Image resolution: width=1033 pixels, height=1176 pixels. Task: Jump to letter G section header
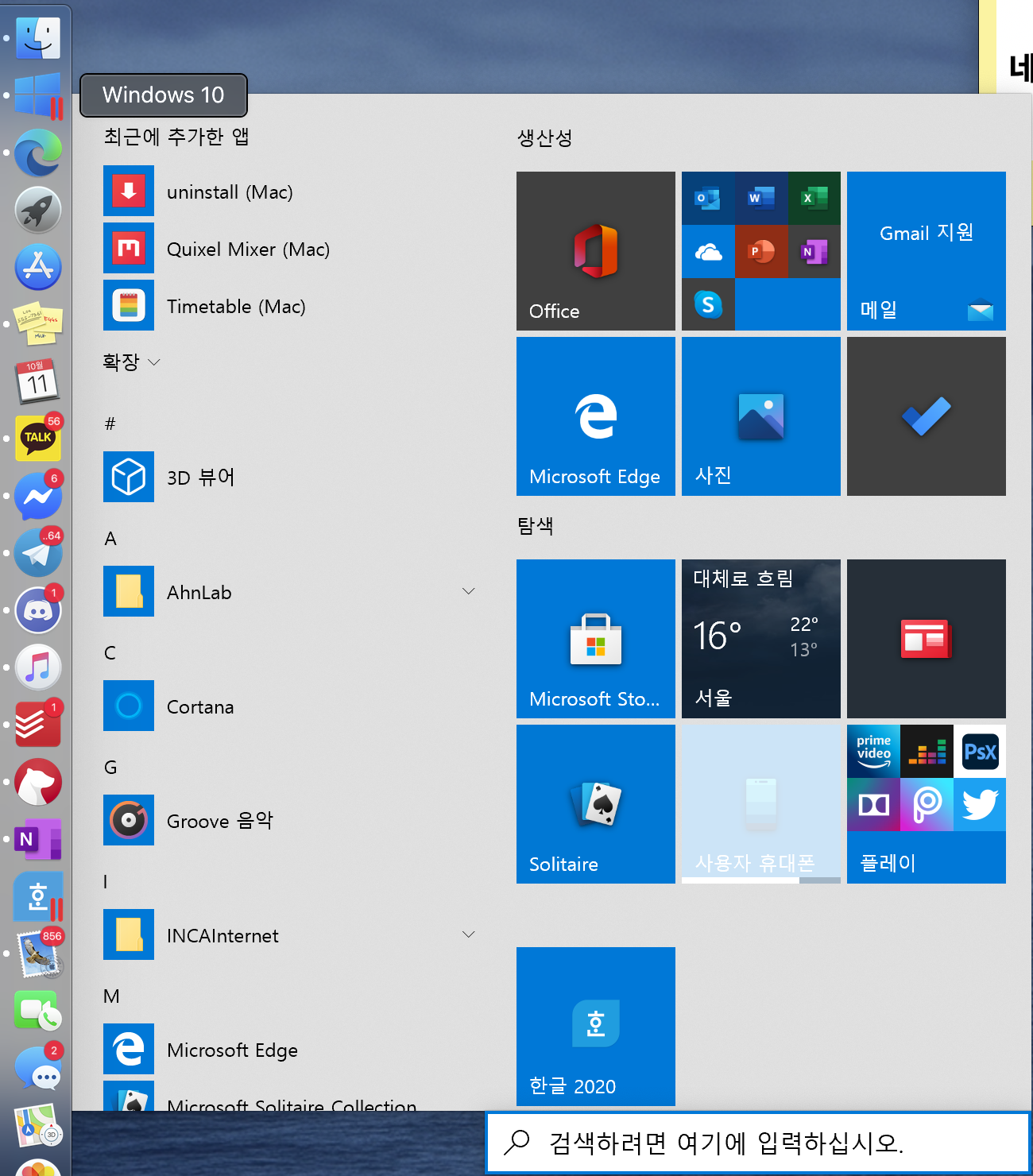point(110,768)
